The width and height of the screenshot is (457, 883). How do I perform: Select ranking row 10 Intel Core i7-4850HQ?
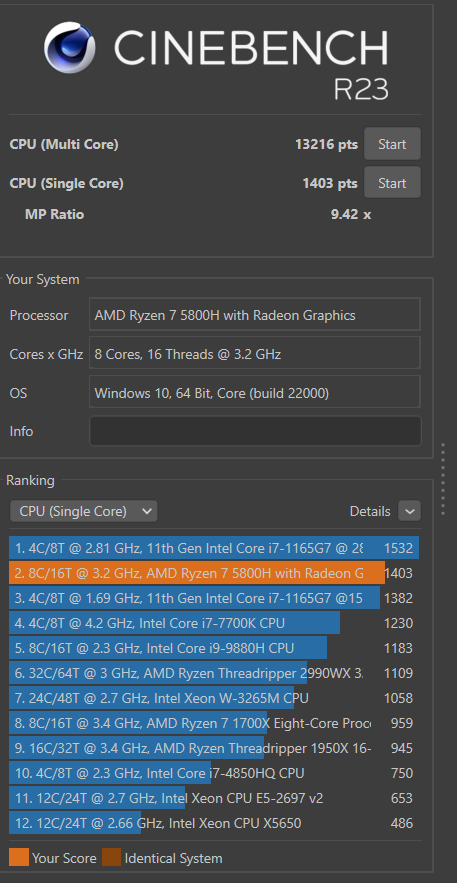(x=214, y=773)
